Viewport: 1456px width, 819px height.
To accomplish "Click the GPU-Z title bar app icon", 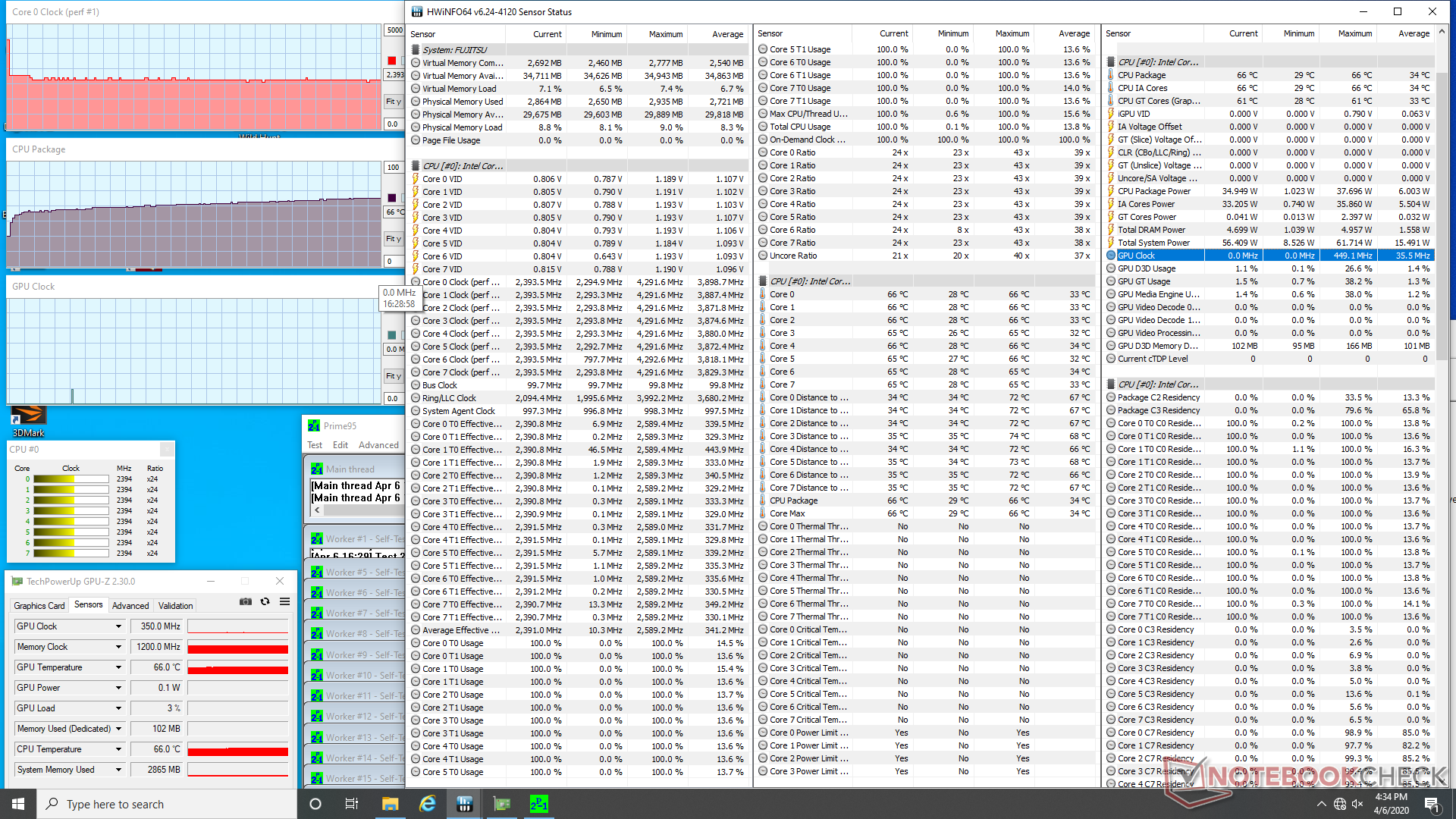I will (17, 582).
